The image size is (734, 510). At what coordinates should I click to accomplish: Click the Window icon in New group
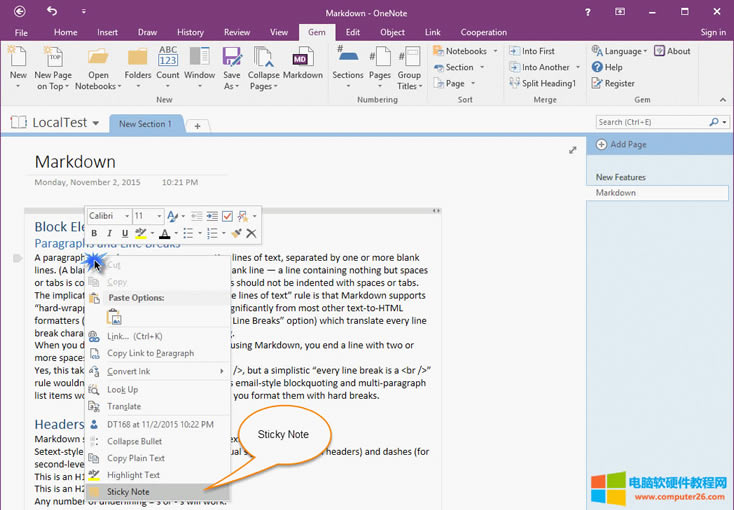coord(199,62)
